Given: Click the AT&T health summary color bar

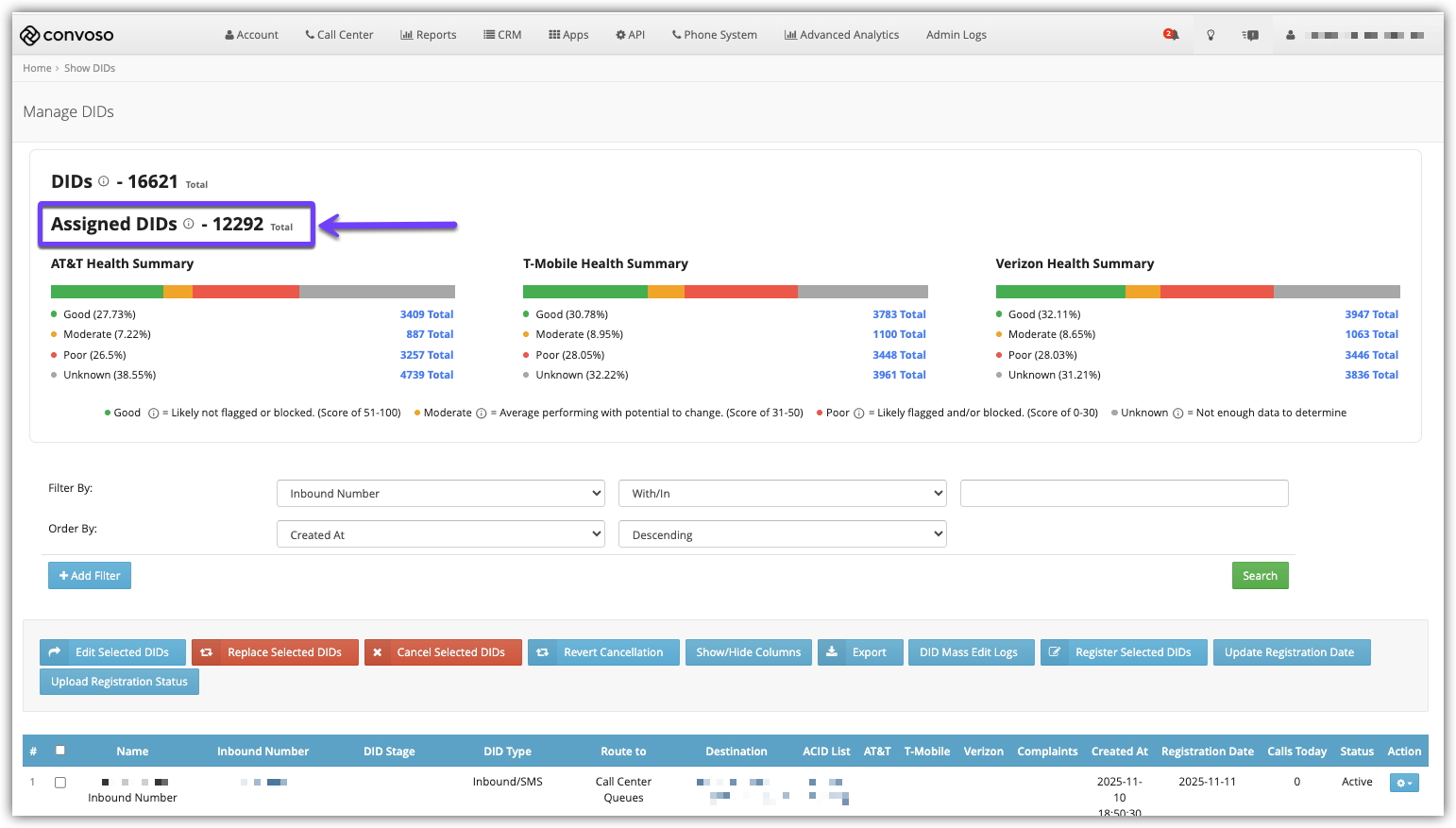Looking at the screenshot, I should point(253,292).
